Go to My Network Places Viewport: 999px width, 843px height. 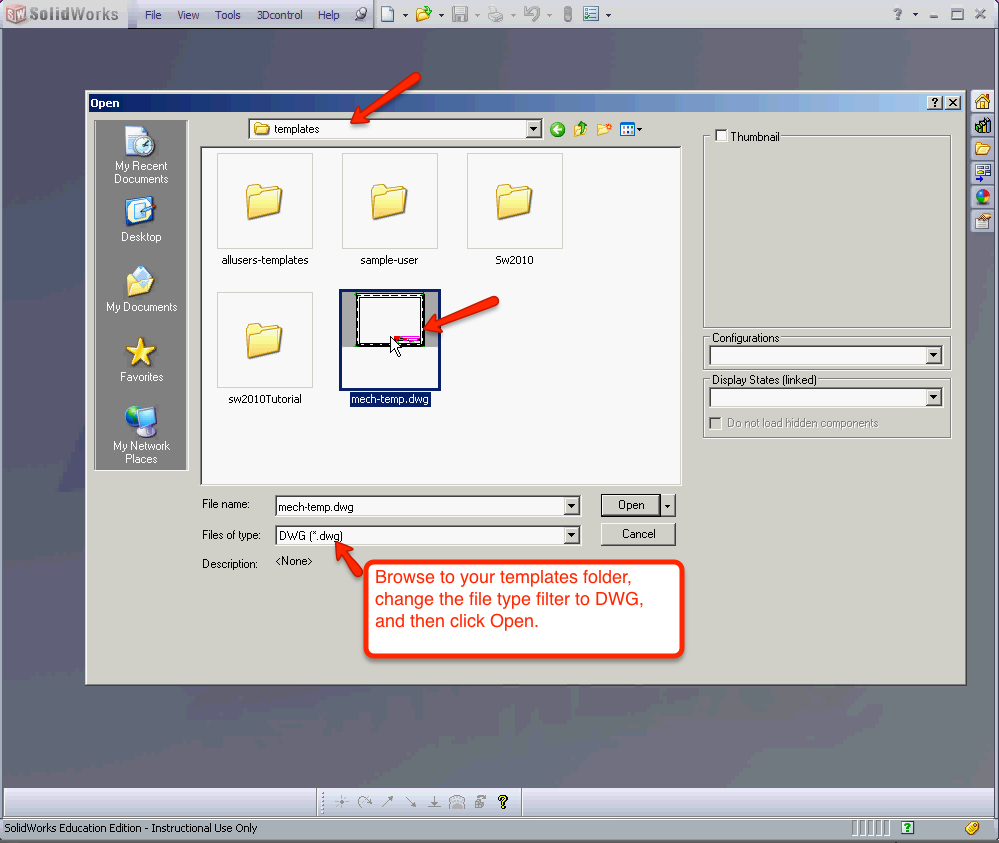click(141, 435)
